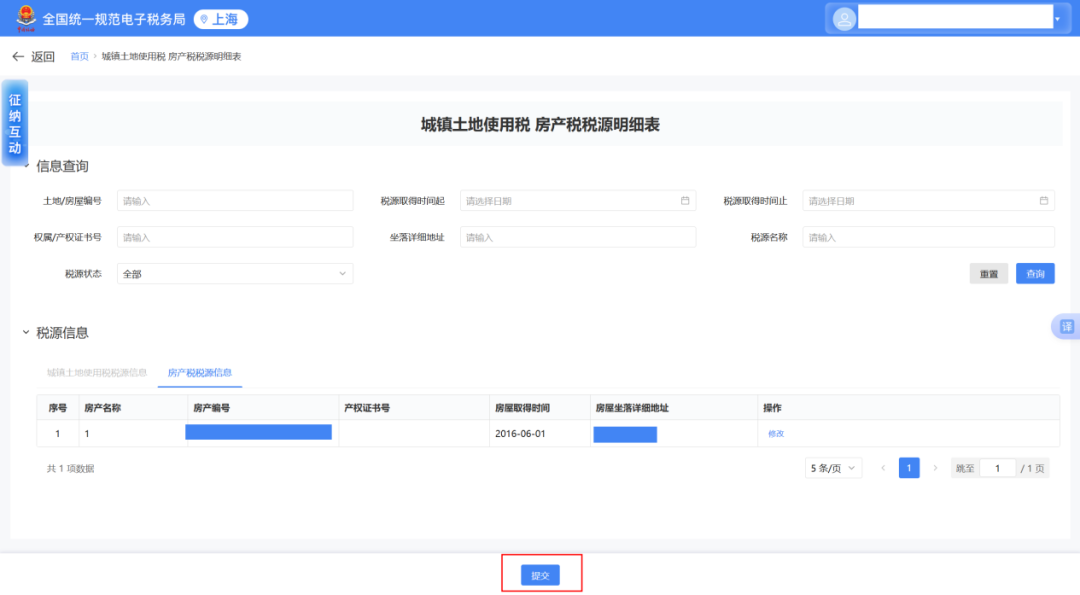The height and width of the screenshot is (595, 1080).
Task: Click the 修改 link in the table row
Action: tap(775, 433)
